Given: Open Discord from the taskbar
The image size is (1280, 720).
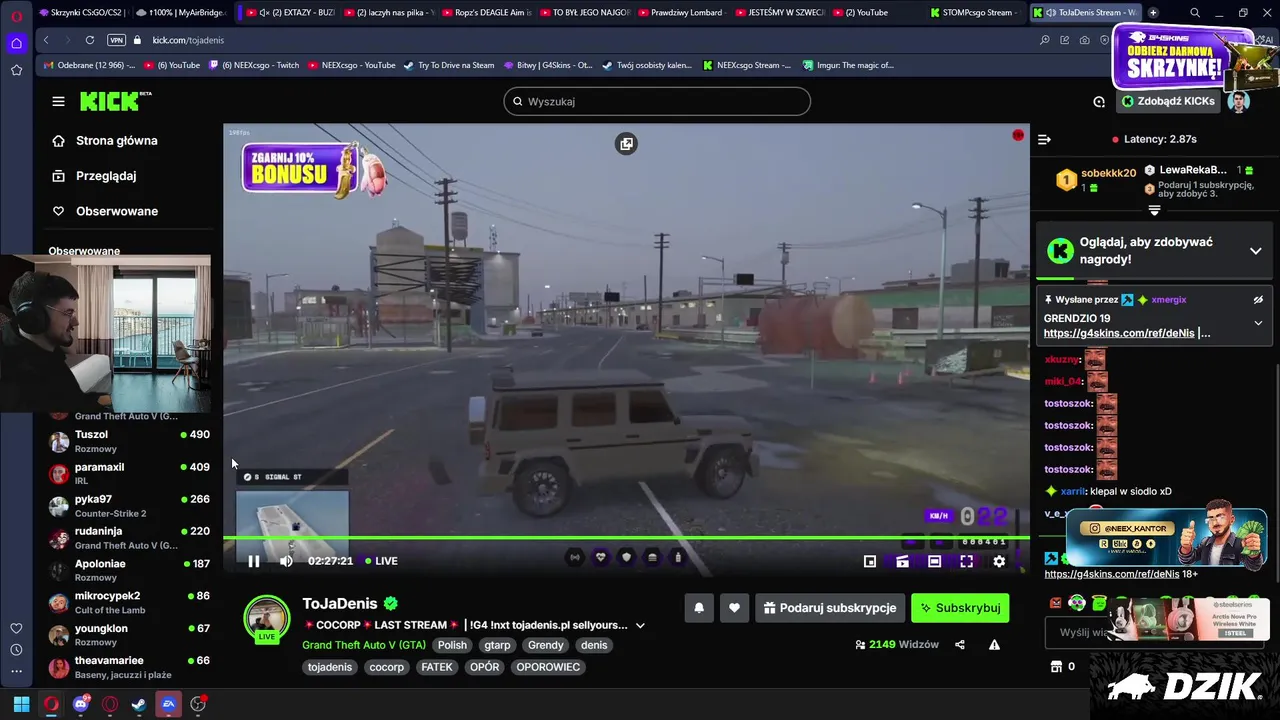Looking at the screenshot, I should point(81,704).
